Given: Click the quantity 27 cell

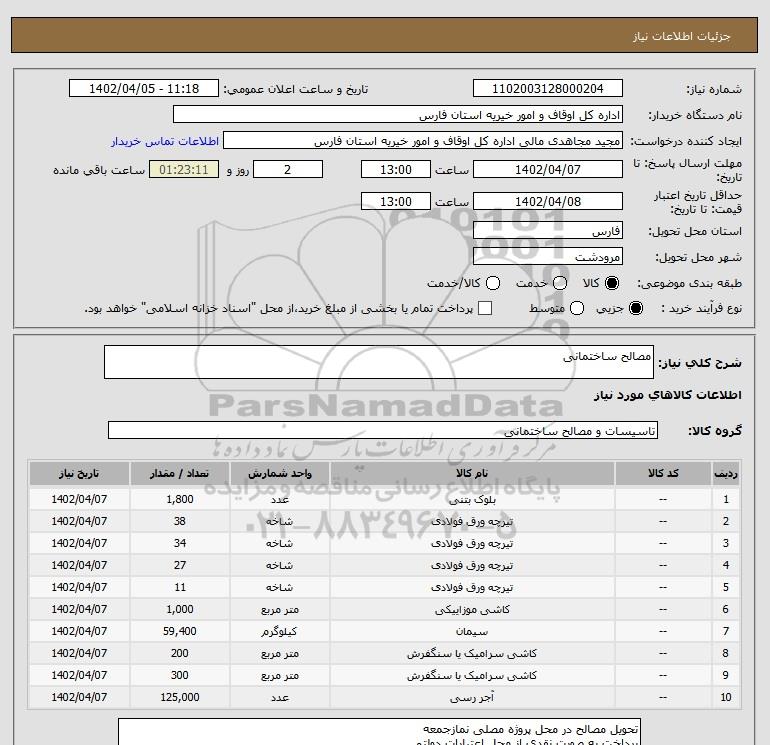Looking at the screenshot, I should tap(180, 565).
